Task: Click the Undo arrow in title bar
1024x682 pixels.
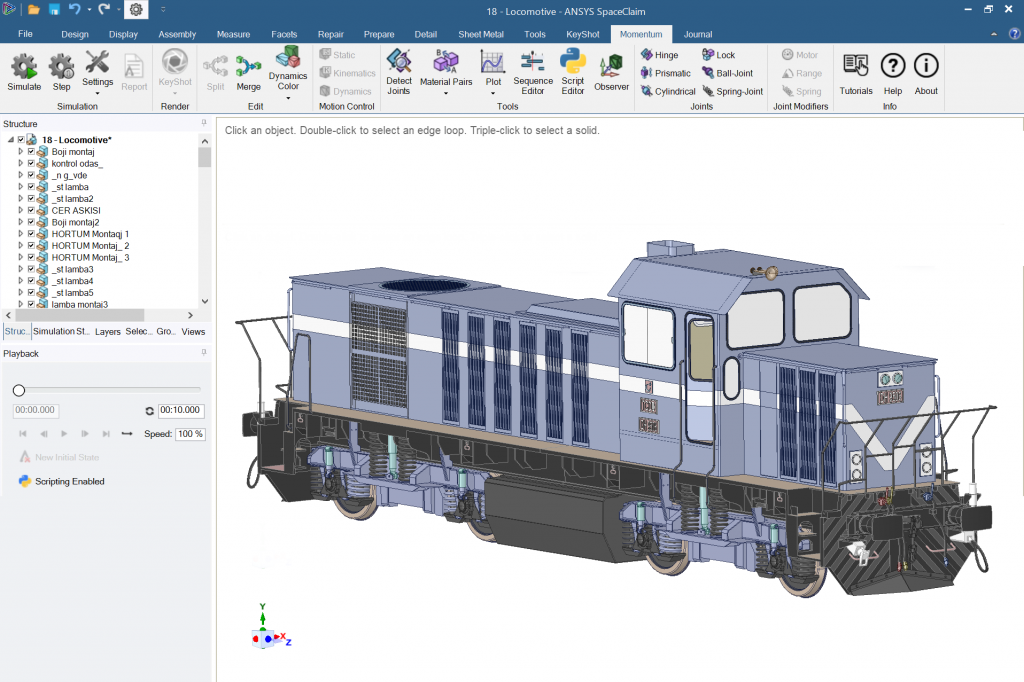Action: point(74,9)
